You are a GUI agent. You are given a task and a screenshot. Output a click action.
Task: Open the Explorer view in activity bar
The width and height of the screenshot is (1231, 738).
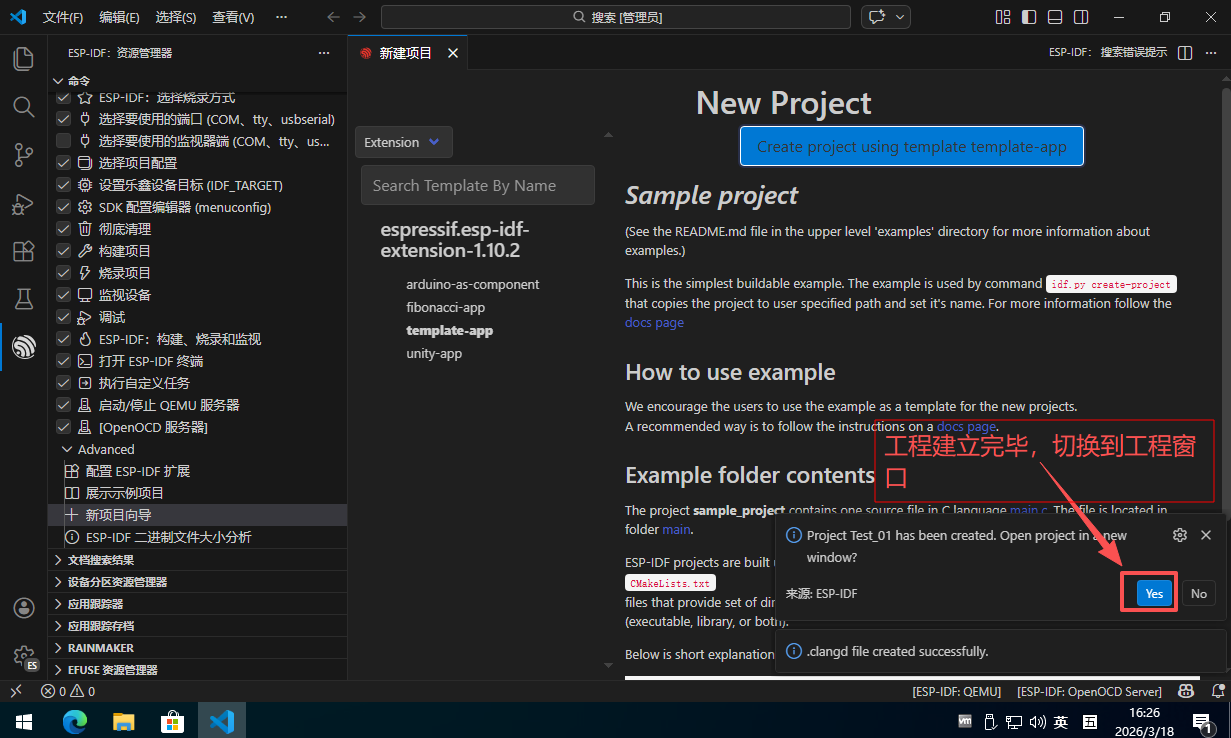coord(23,59)
